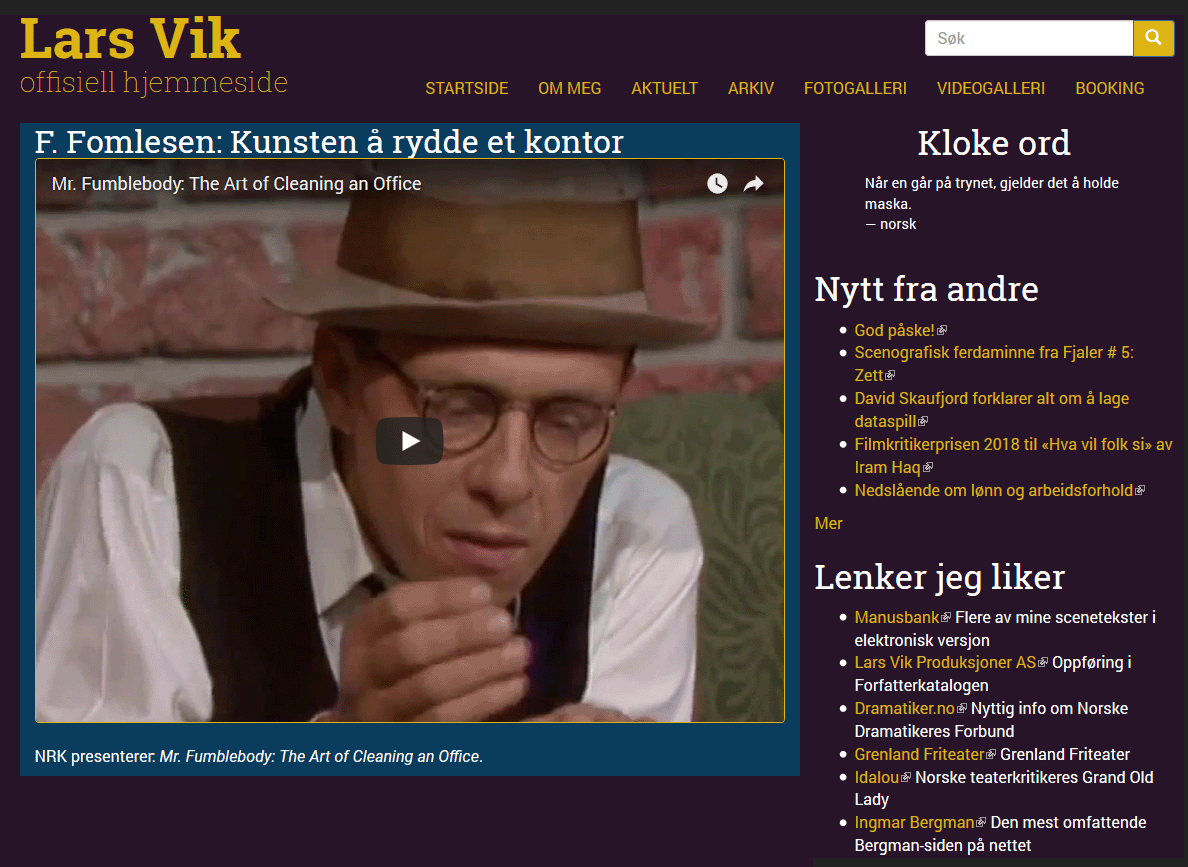
Task: Click the Watch Later clock icon
Action: 717,183
